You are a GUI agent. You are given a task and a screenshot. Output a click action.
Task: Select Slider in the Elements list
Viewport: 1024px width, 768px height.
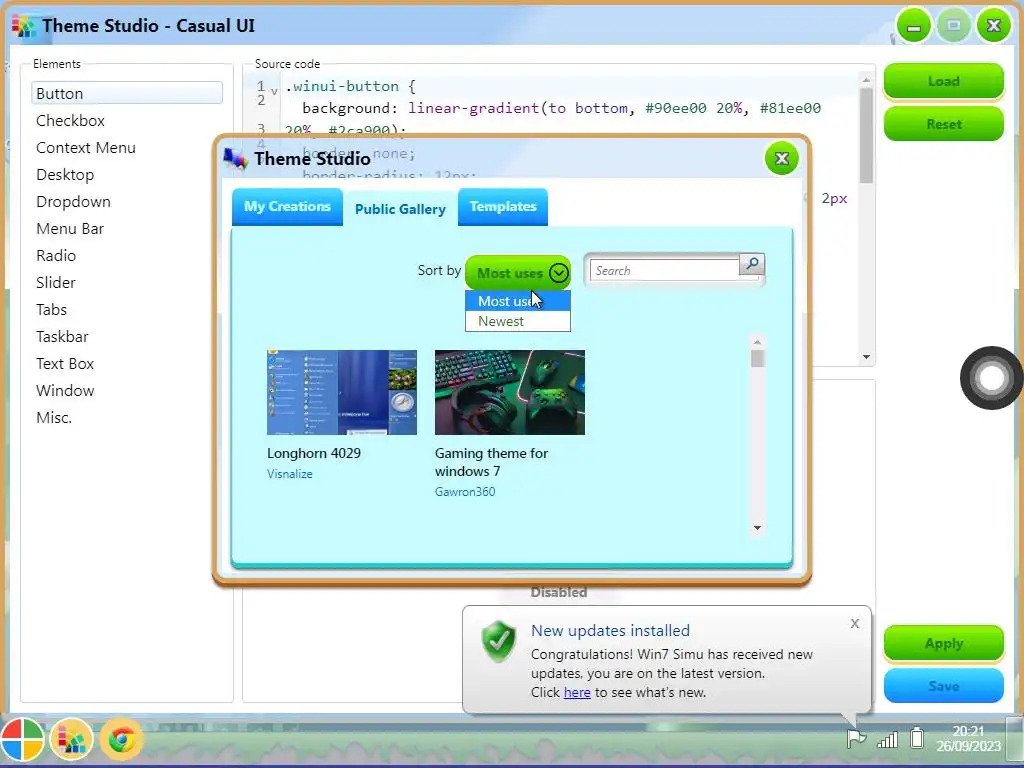[x=127, y=283]
